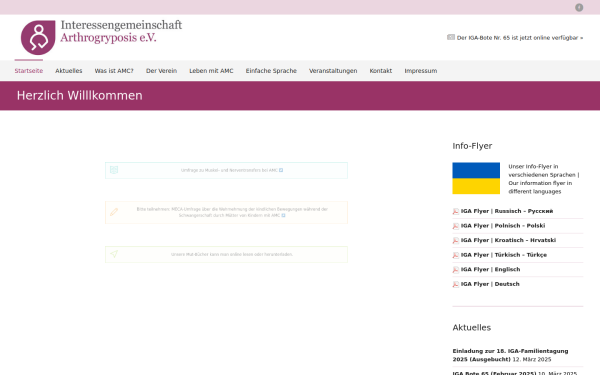Screen dimensions: 600x375
Task: Open Einladung zur 18. IGA-Familientagung article
Action: tap(510, 355)
